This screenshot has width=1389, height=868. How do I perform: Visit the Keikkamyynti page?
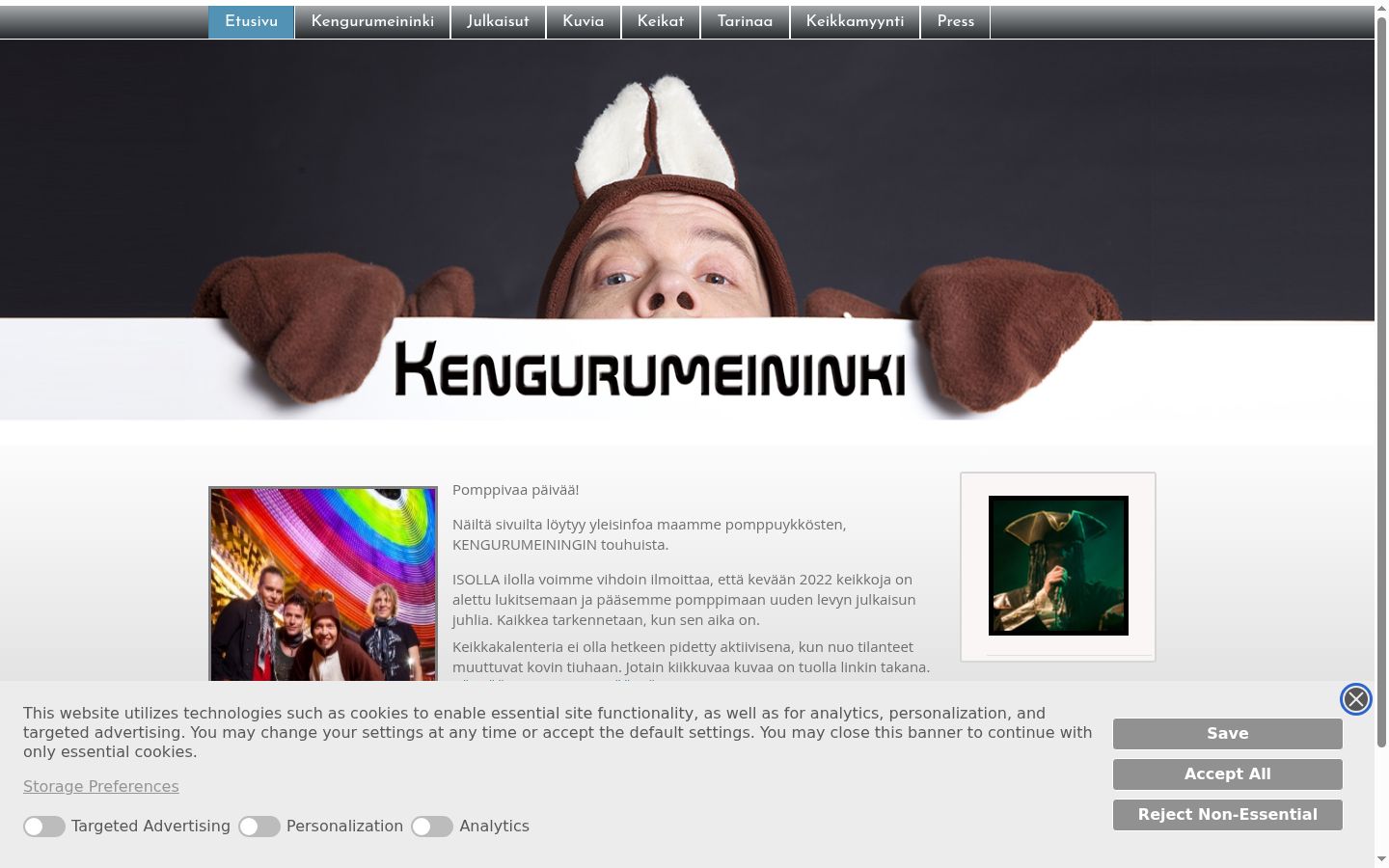click(x=855, y=21)
